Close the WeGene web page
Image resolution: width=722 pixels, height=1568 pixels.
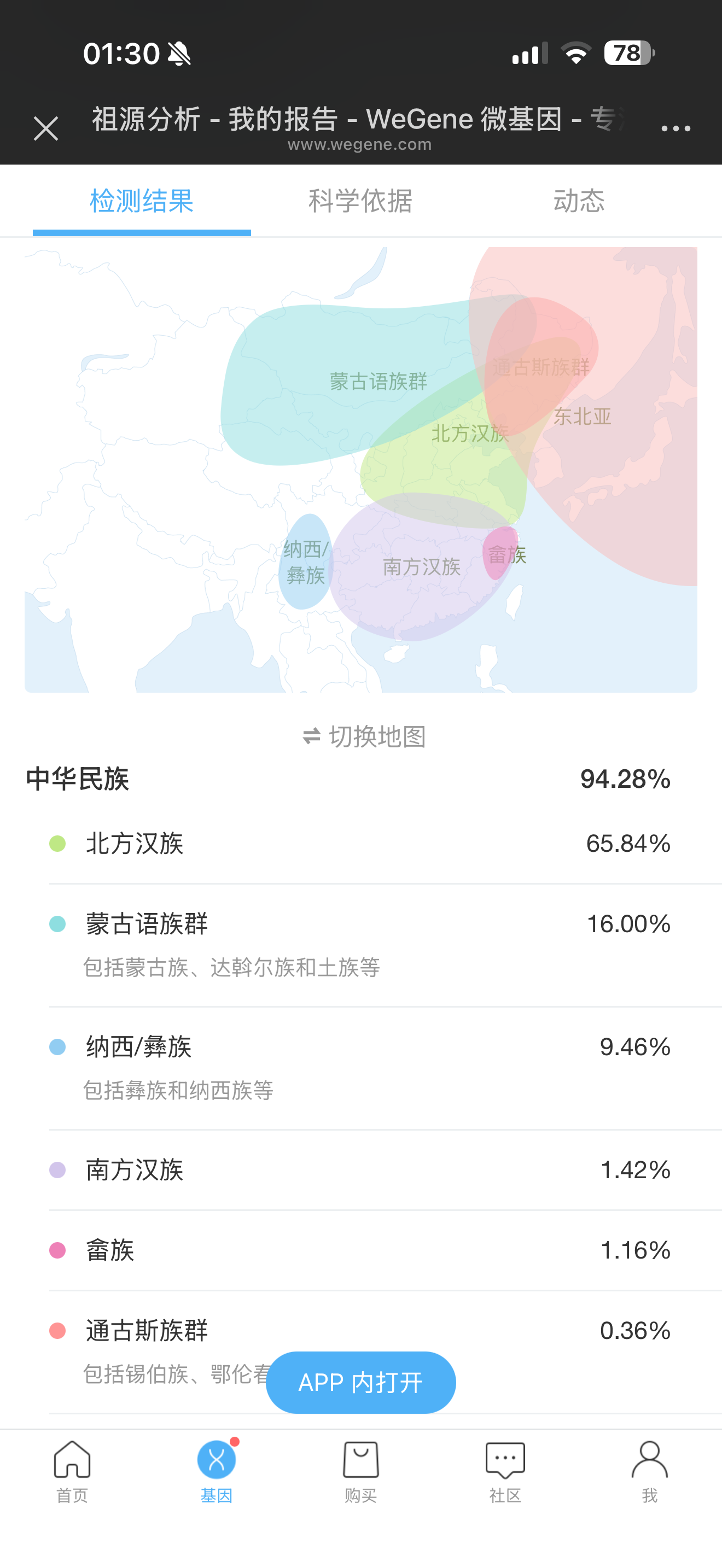[x=45, y=128]
